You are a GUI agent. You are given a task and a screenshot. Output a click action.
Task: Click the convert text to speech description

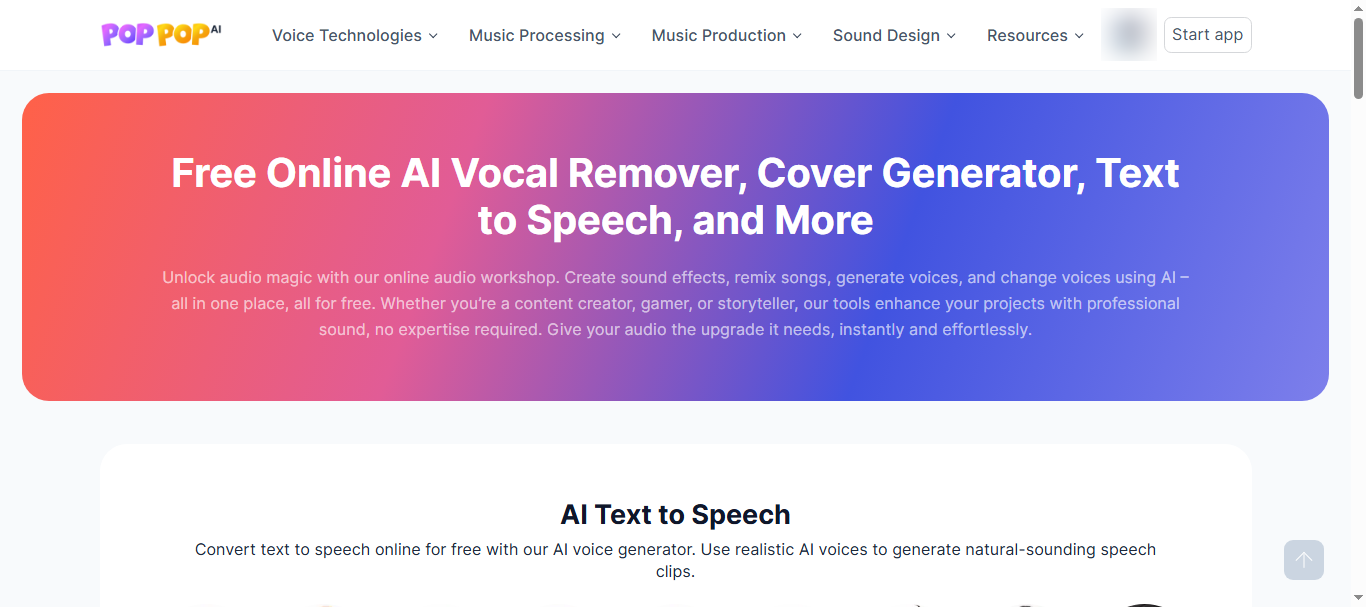[x=675, y=561]
